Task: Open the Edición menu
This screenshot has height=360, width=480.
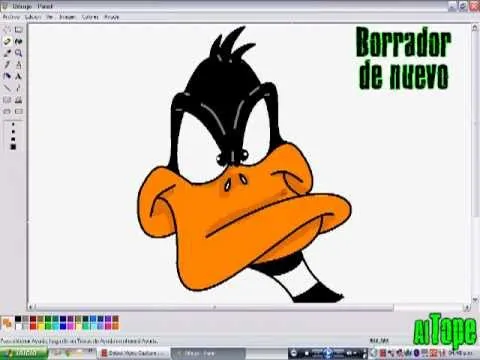Action: (x=33, y=17)
